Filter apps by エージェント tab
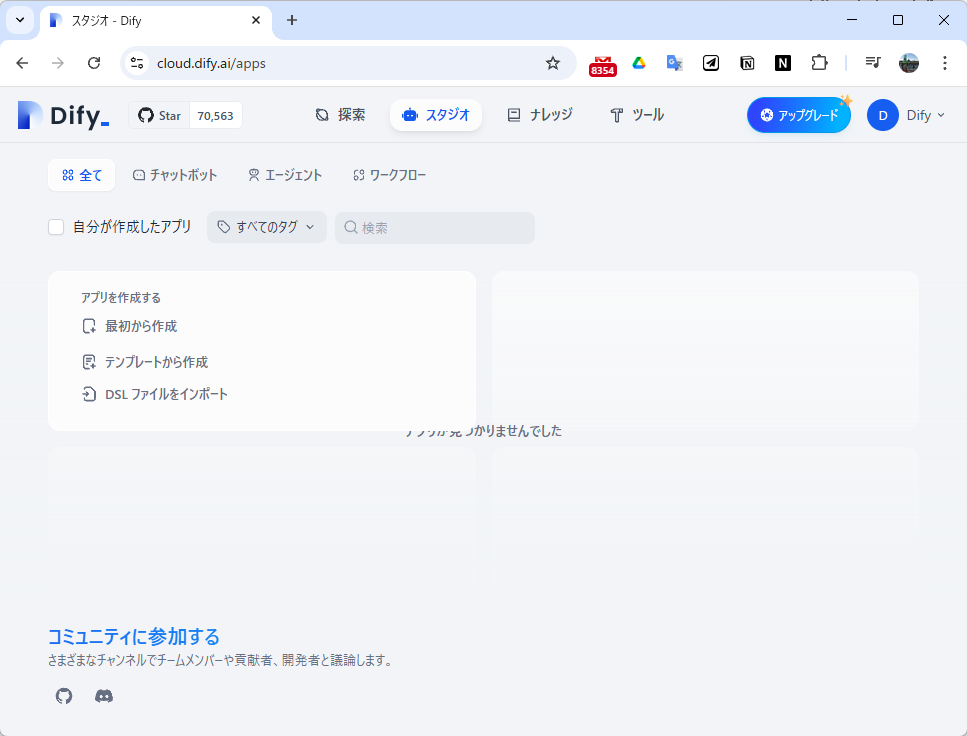Screen dimensions: 967x736 tap(285, 175)
